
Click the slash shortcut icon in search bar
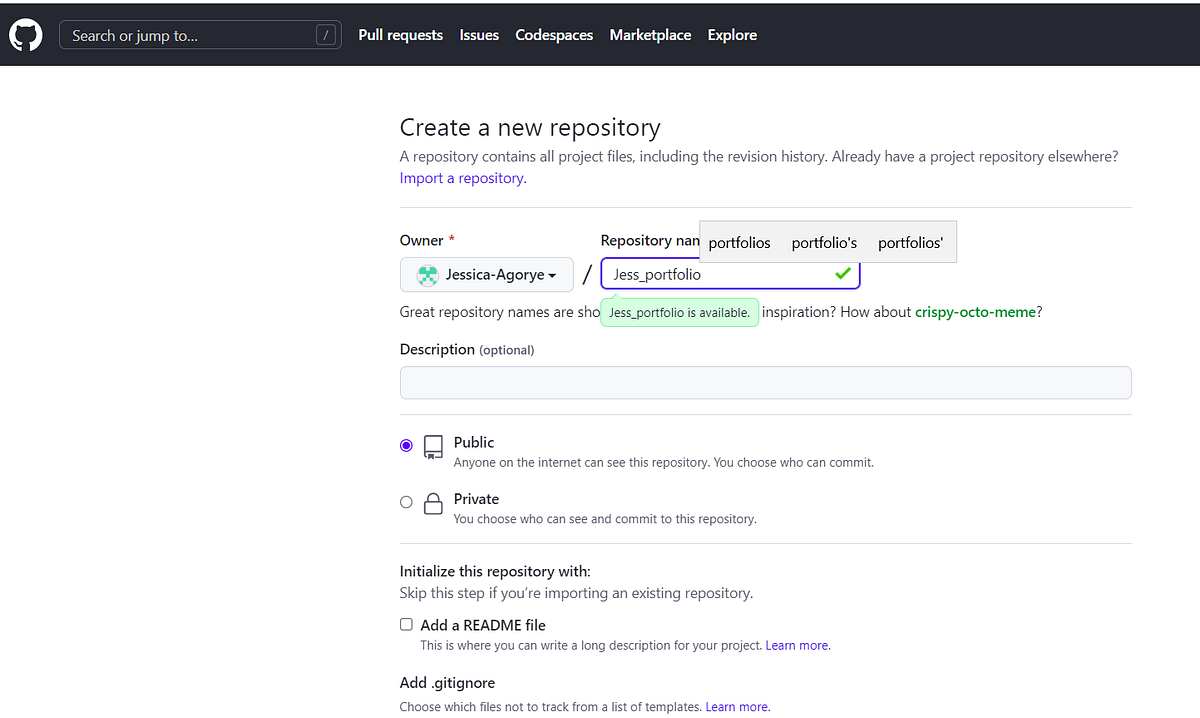point(326,34)
